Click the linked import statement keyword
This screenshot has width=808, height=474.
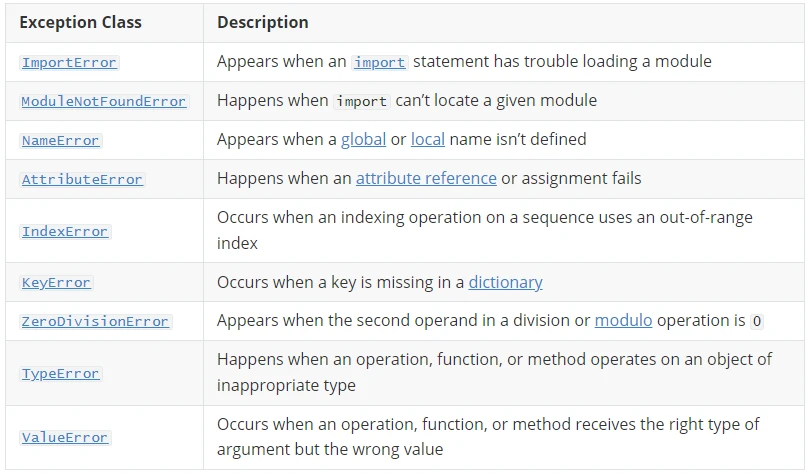pos(379,62)
